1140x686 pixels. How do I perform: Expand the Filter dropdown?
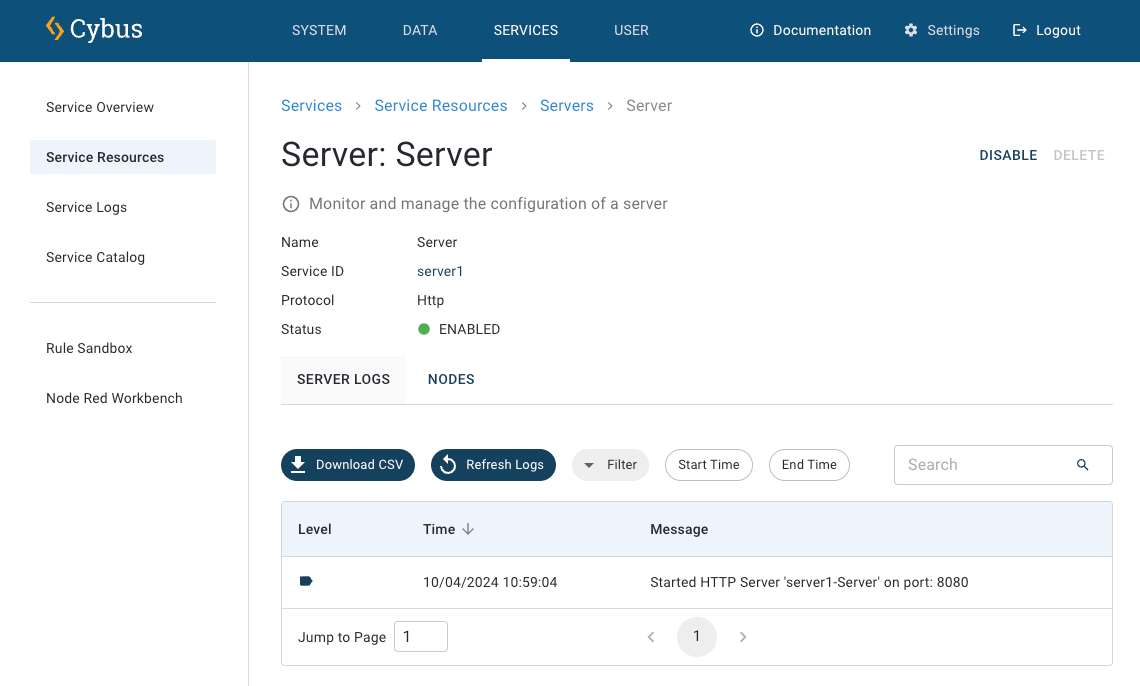610,465
